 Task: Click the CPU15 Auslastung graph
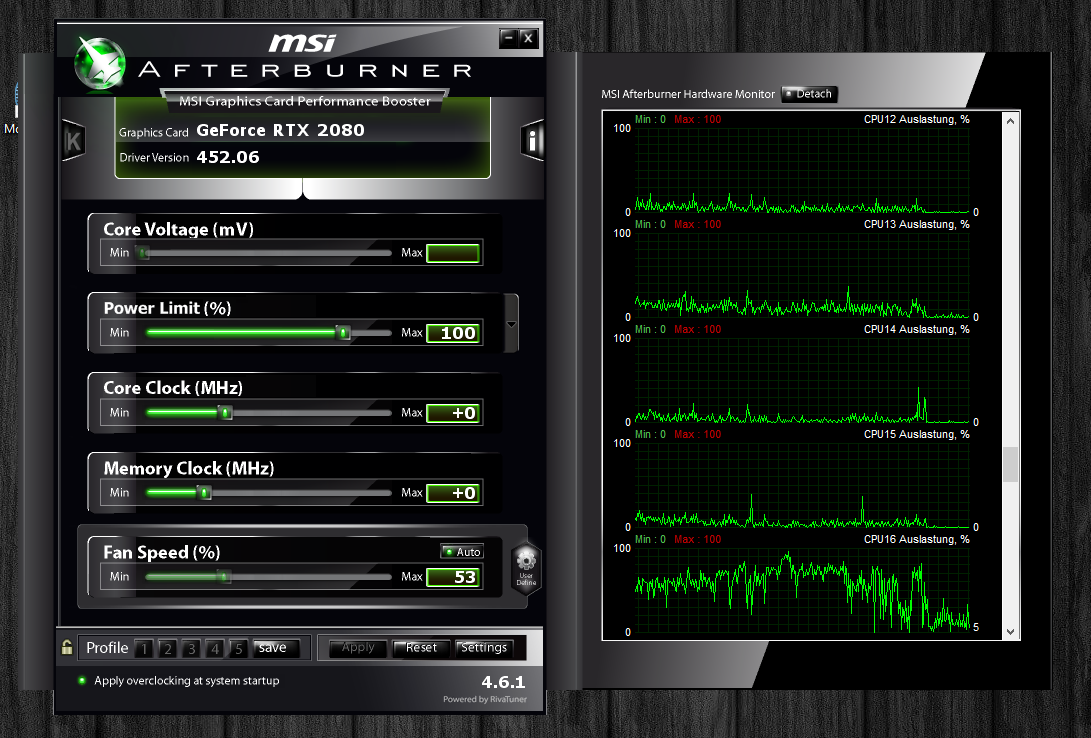click(802, 485)
